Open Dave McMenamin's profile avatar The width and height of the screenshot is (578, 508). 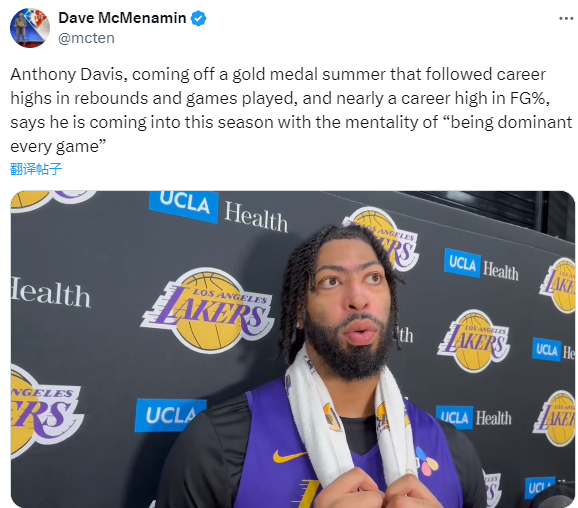[30, 28]
